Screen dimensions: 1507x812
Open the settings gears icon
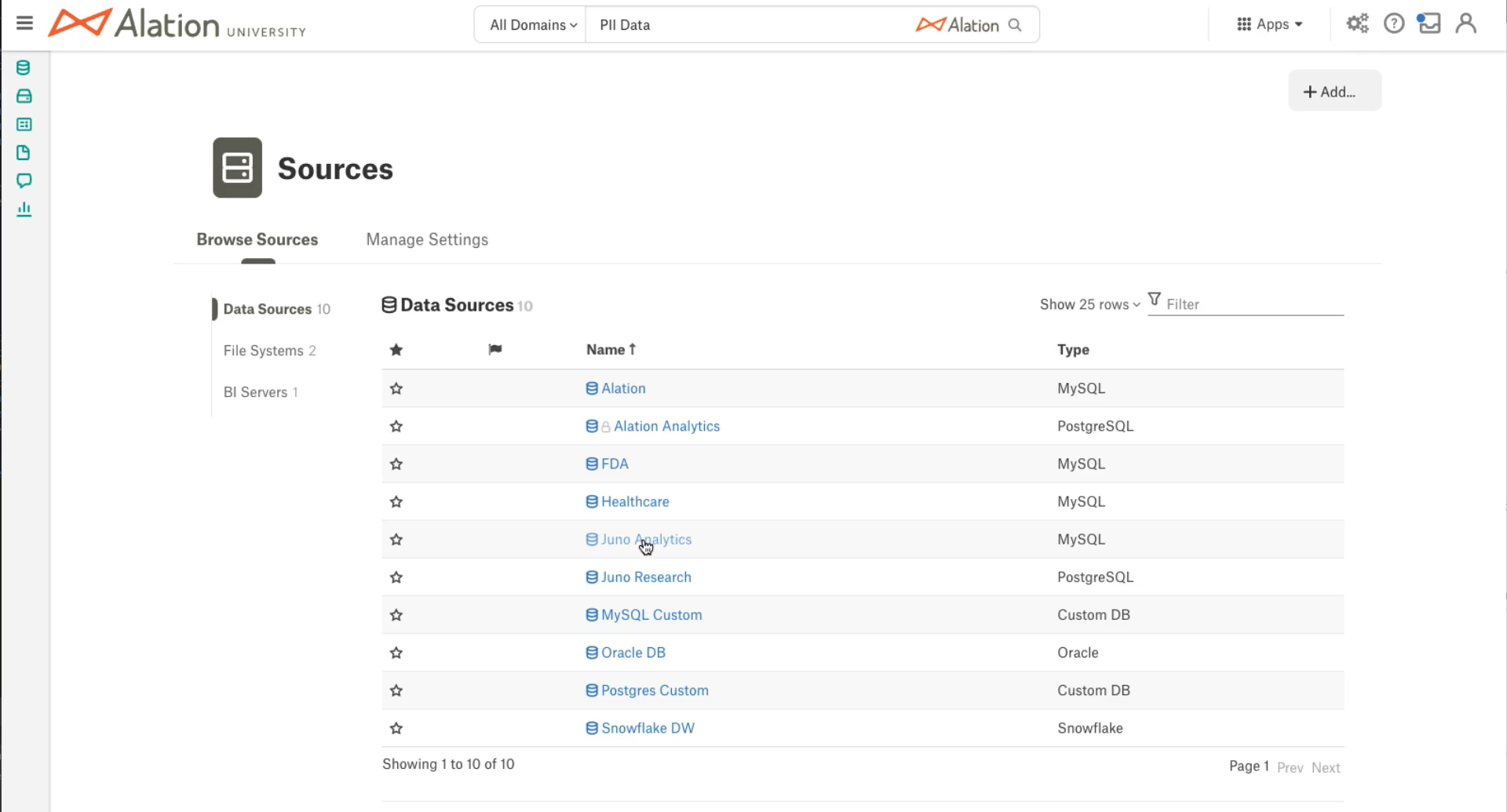(1357, 24)
